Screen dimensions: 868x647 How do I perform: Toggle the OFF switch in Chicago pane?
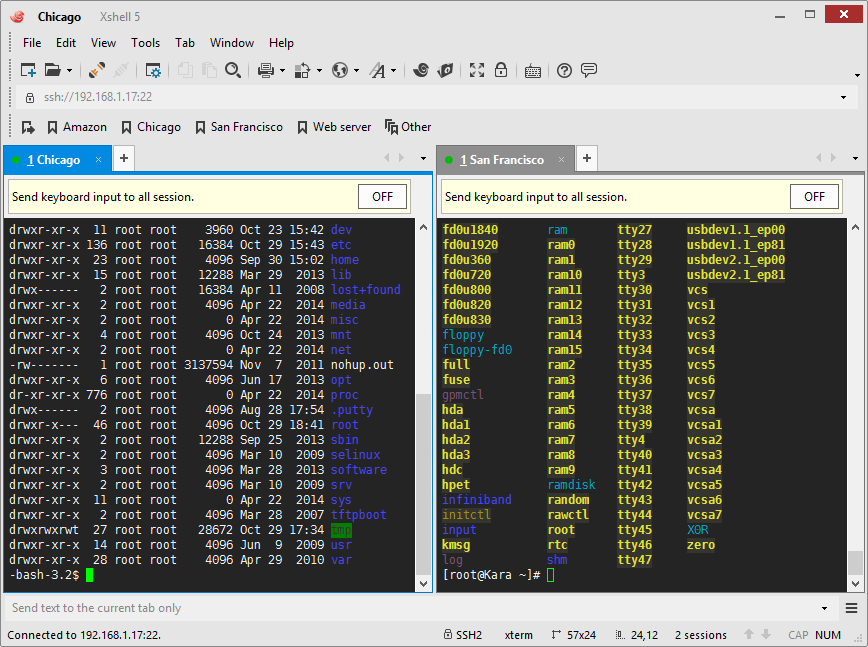coord(382,196)
